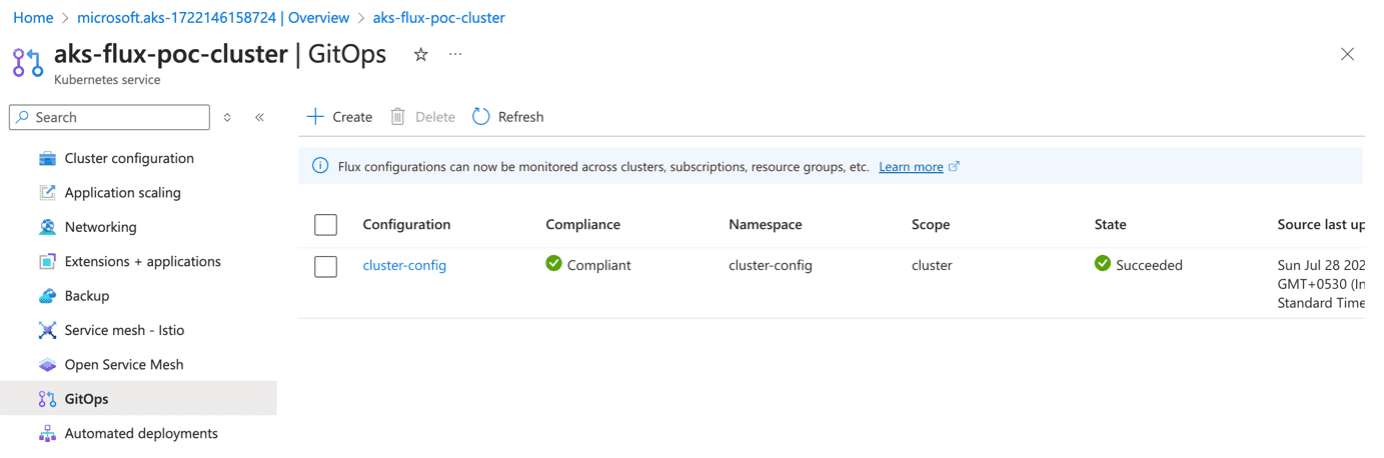Click the GitOps resource icon beside title
This screenshot has width=1384, height=458.
coord(27,62)
